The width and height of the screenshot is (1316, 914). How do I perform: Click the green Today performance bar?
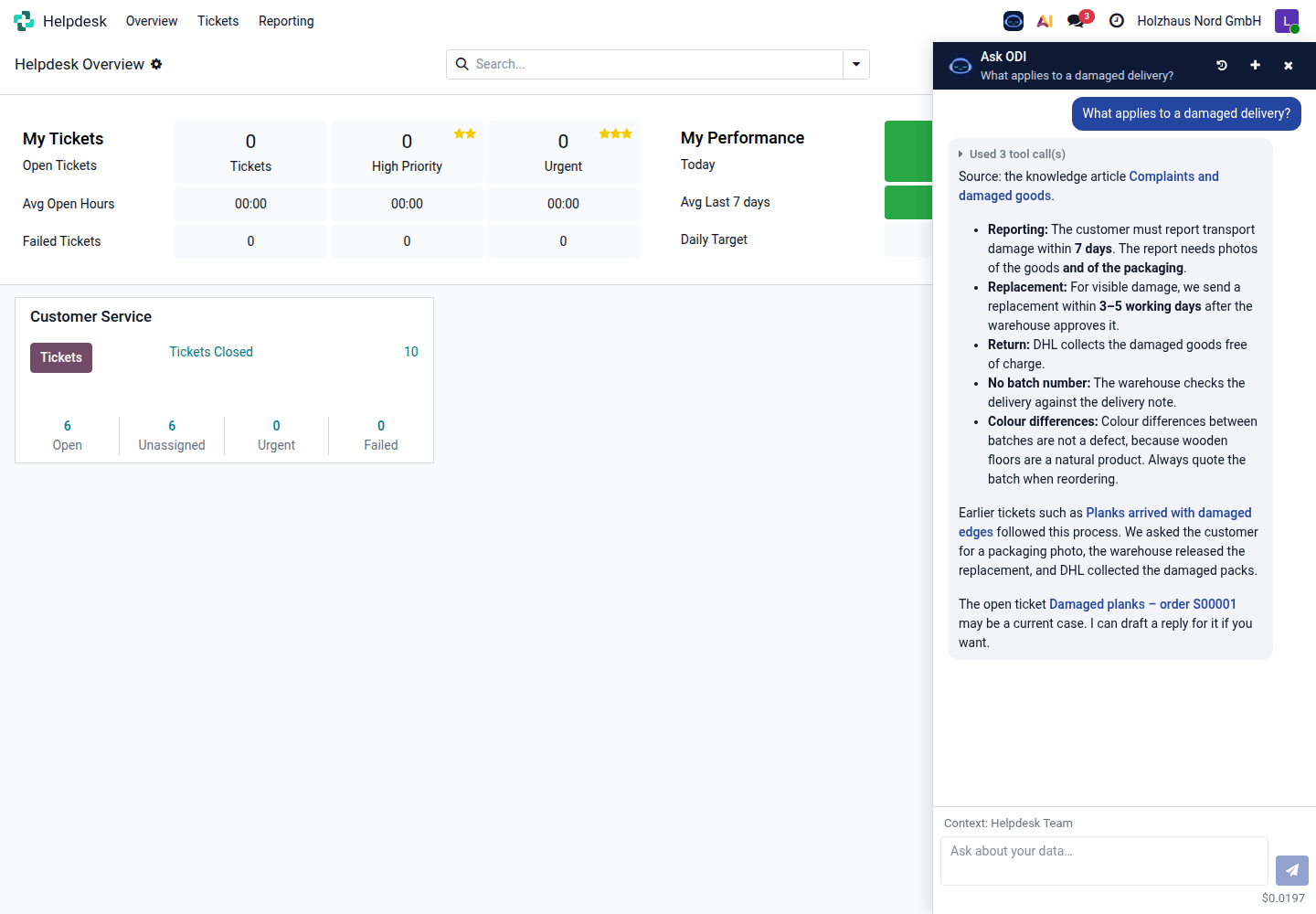(x=908, y=151)
